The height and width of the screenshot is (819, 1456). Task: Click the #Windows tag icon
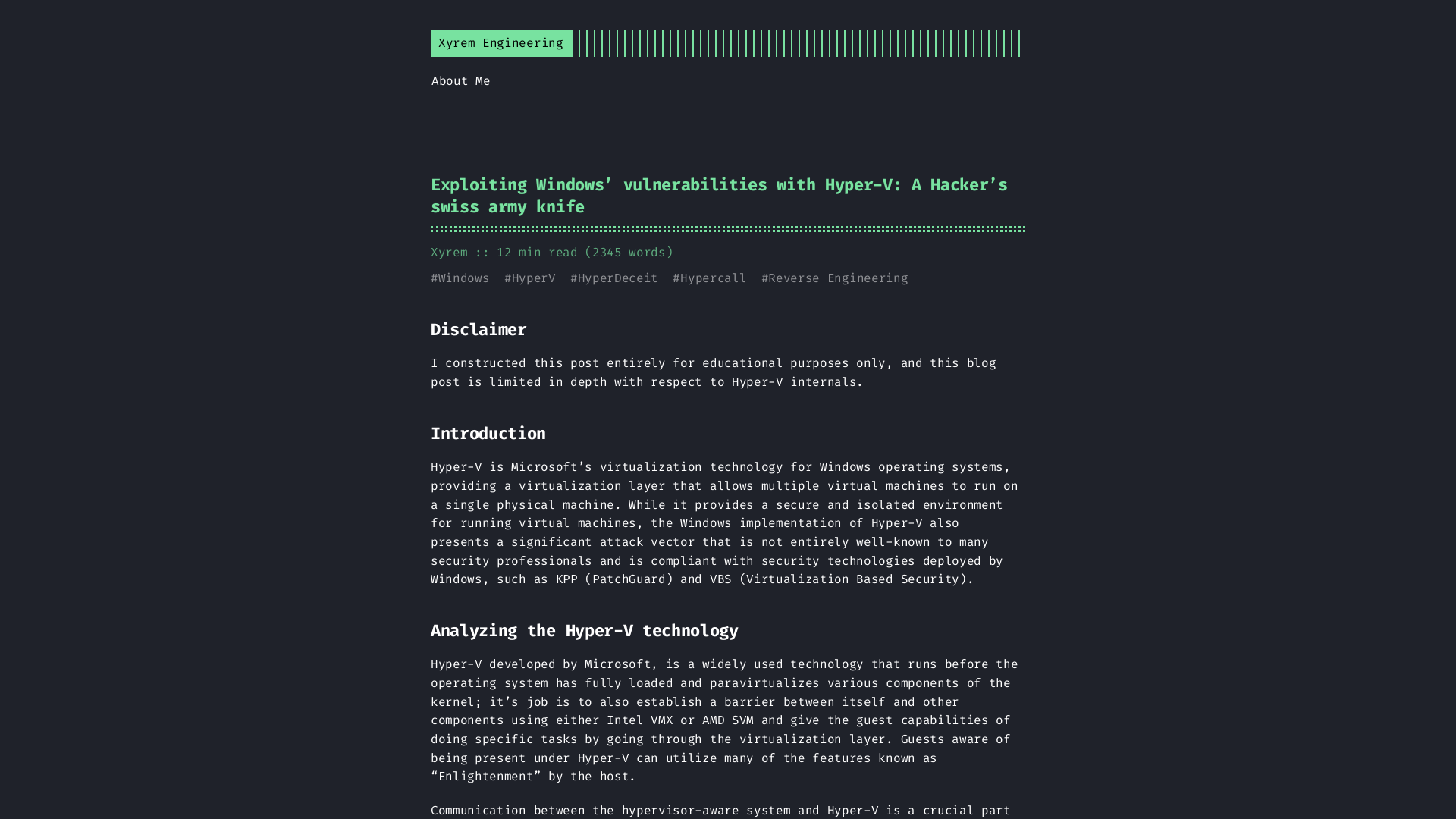coord(460,278)
